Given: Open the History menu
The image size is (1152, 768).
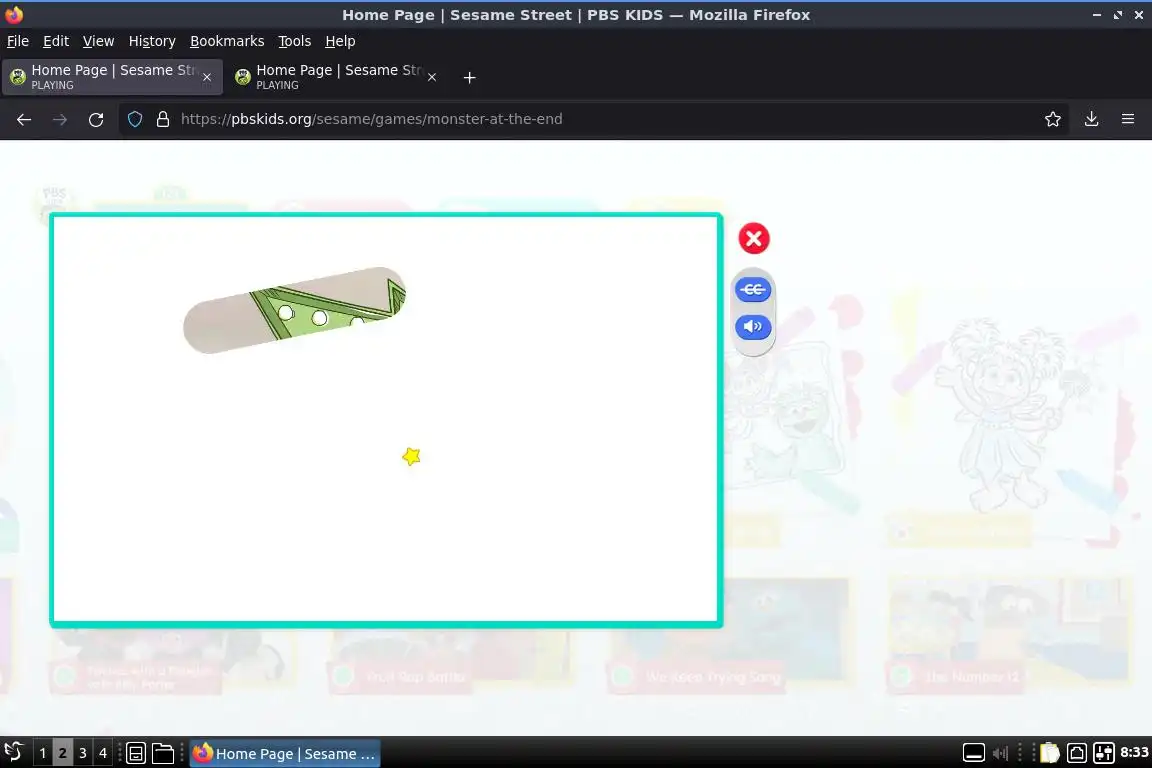Looking at the screenshot, I should click(152, 41).
